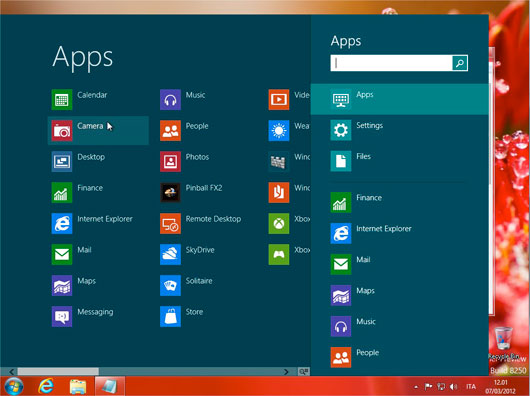Viewport: 530px width, 396px height.
Task: Click the horizontal scrollbar thumb
Action: (x=58, y=372)
